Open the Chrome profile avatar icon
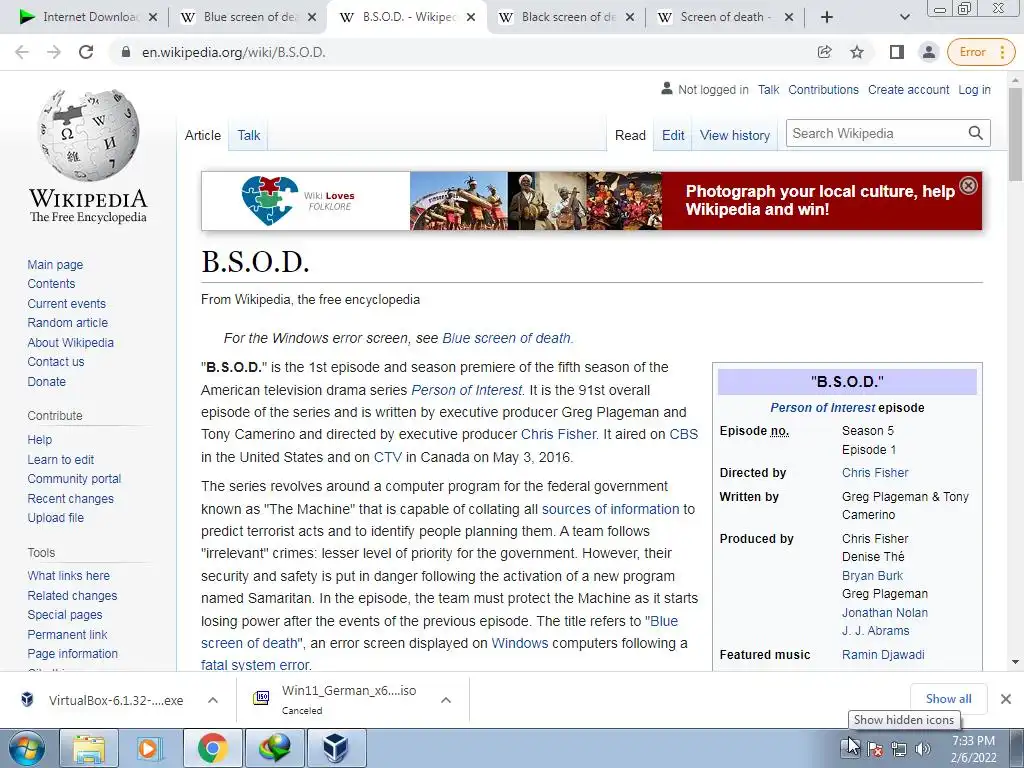The width and height of the screenshot is (1024, 768). [x=929, y=52]
